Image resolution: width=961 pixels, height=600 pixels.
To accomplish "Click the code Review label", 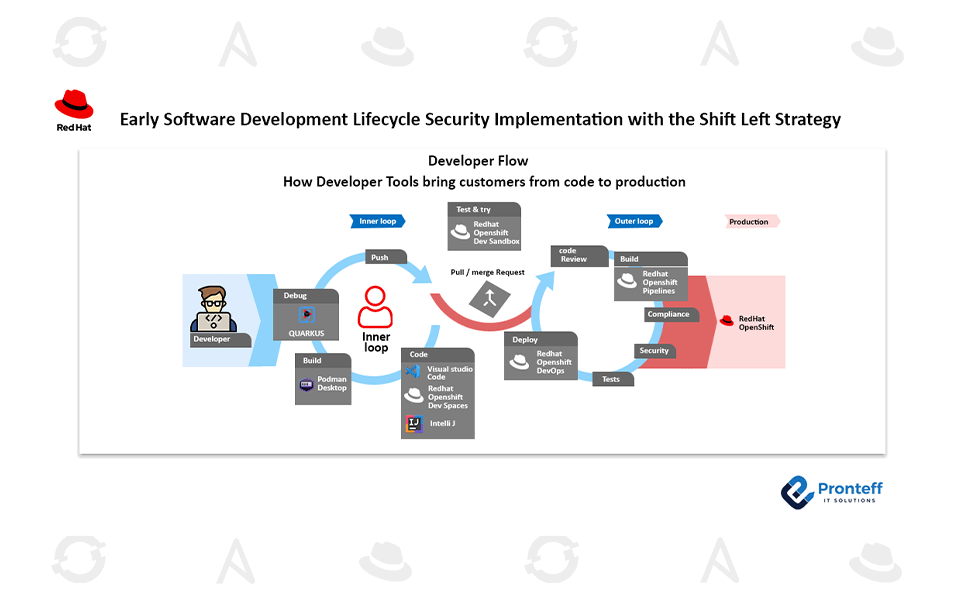I will tap(580, 255).
